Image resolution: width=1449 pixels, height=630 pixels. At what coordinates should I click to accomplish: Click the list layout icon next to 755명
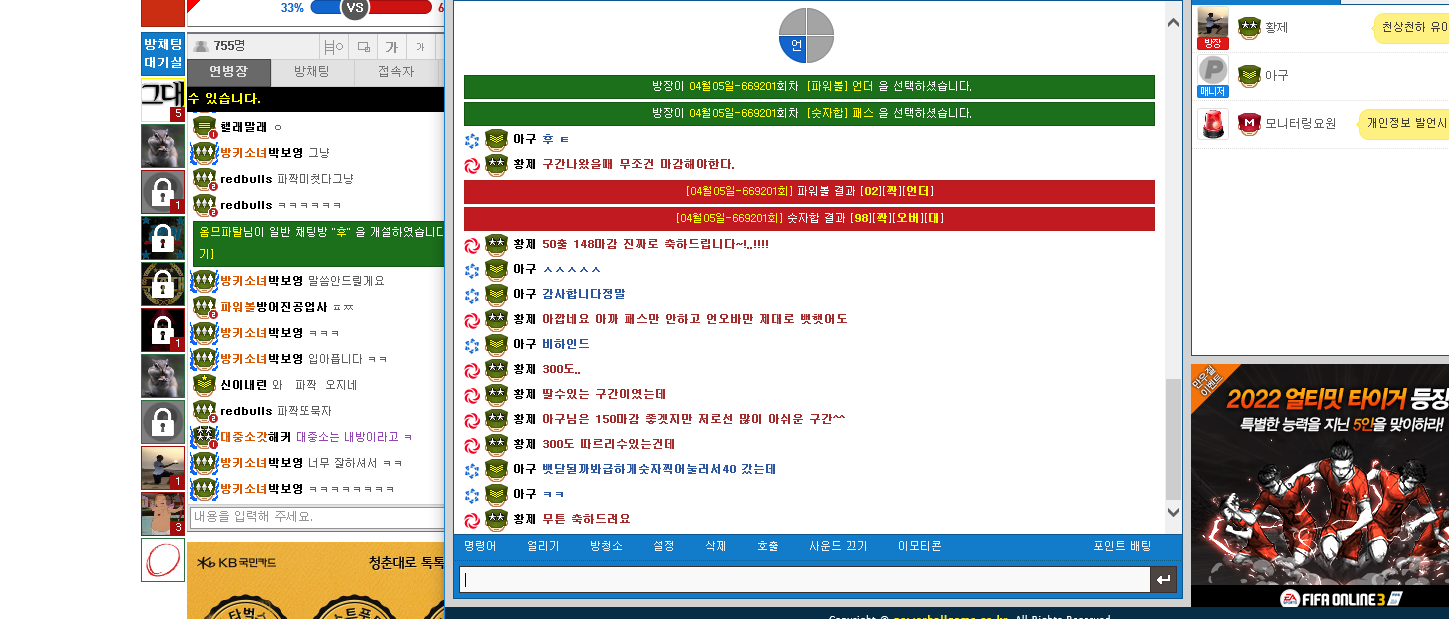coord(334,46)
